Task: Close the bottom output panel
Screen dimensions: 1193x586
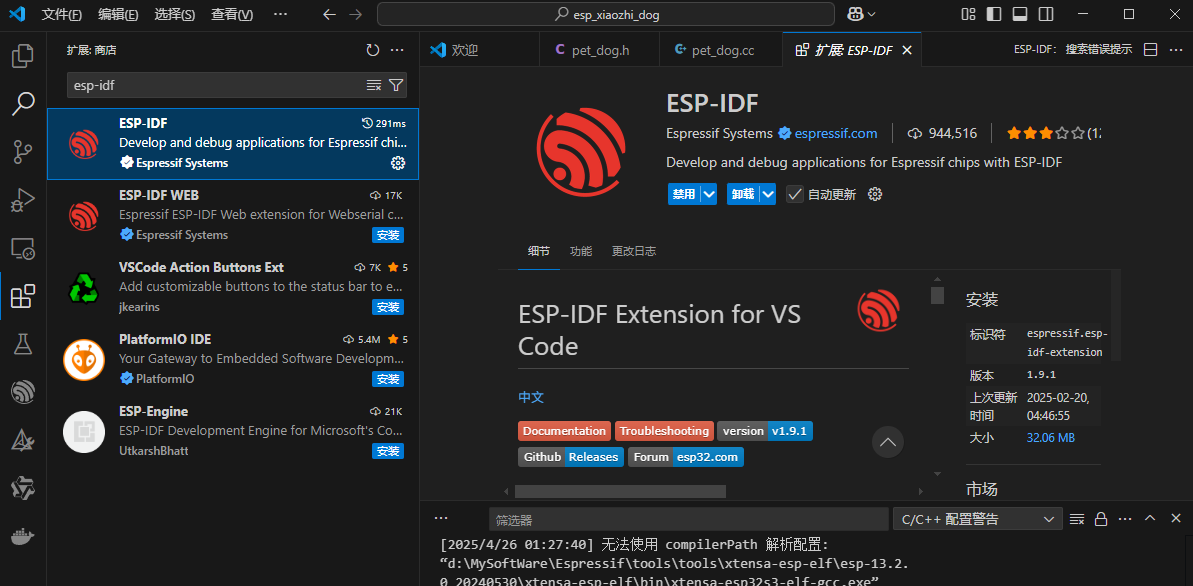Action: coord(1176,518)
